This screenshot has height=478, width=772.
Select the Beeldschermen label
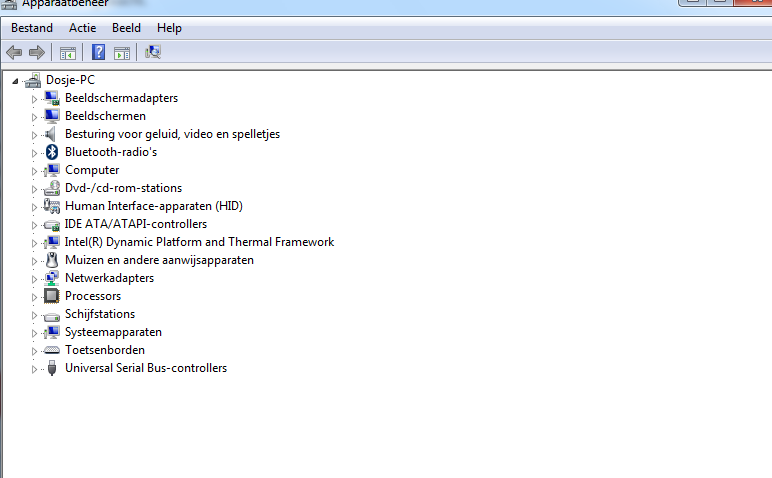coord(105,116)
